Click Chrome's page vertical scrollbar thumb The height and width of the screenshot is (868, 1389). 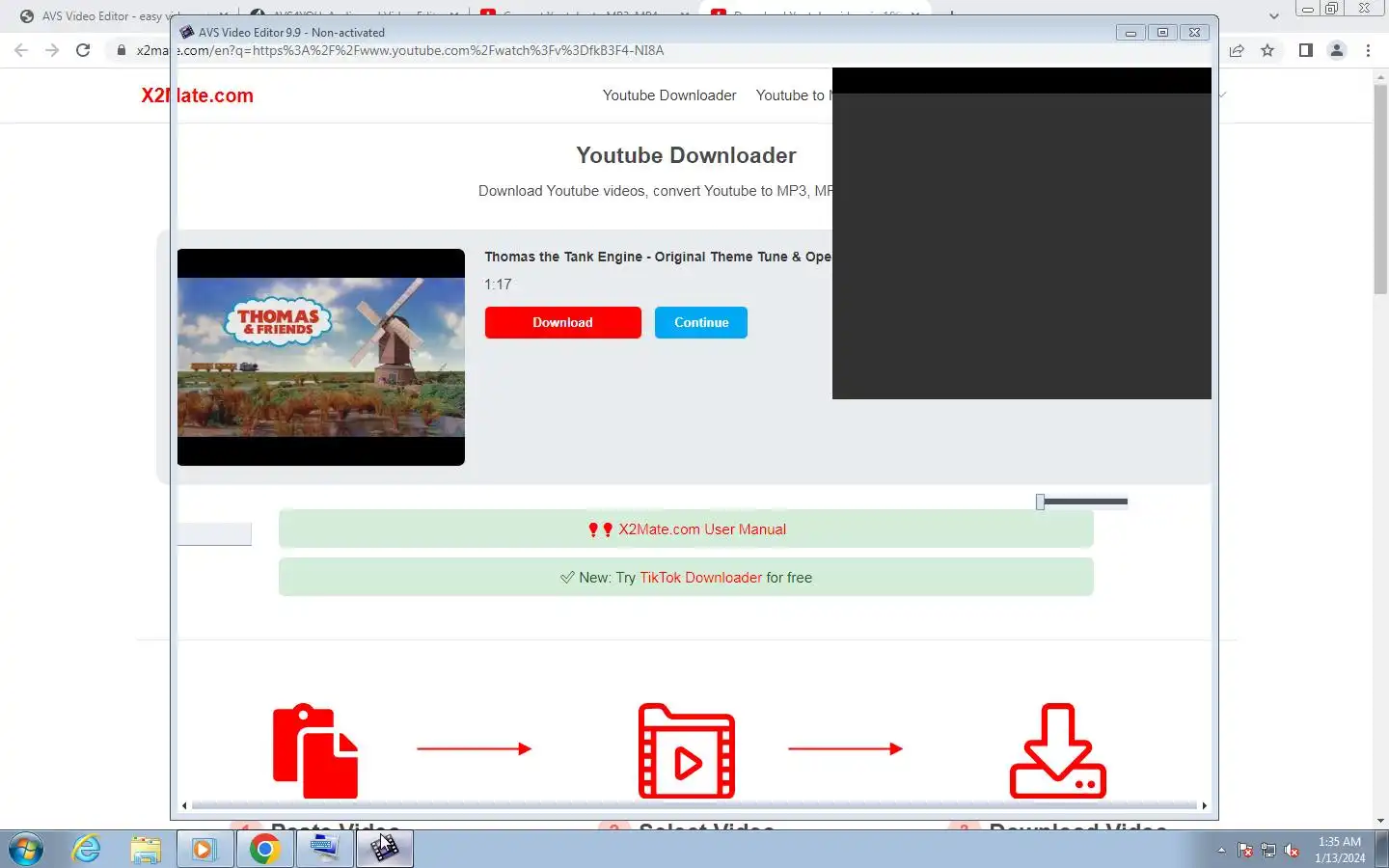[1380, 189]
